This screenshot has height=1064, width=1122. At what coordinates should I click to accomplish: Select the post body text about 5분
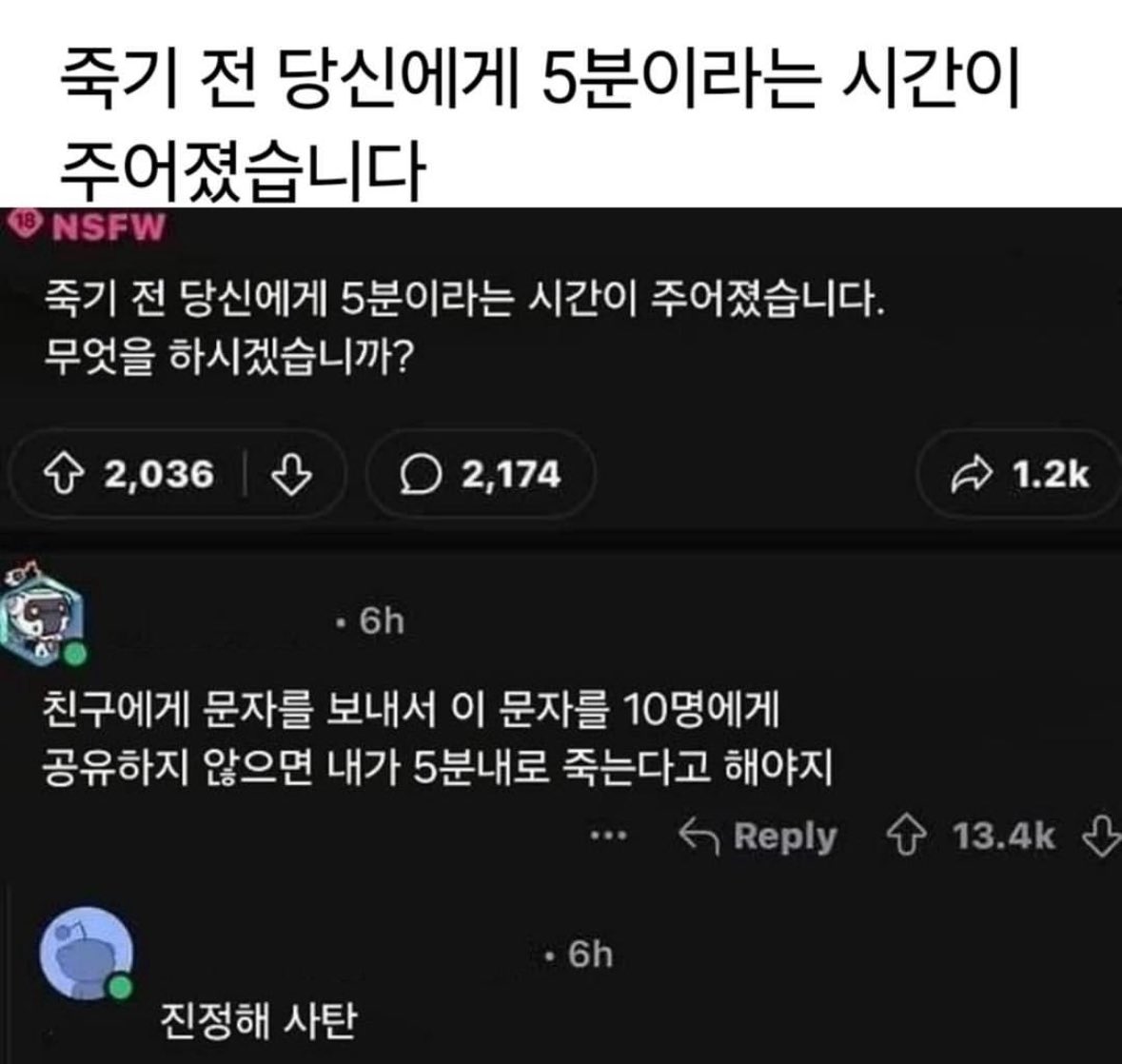(465, 327)
